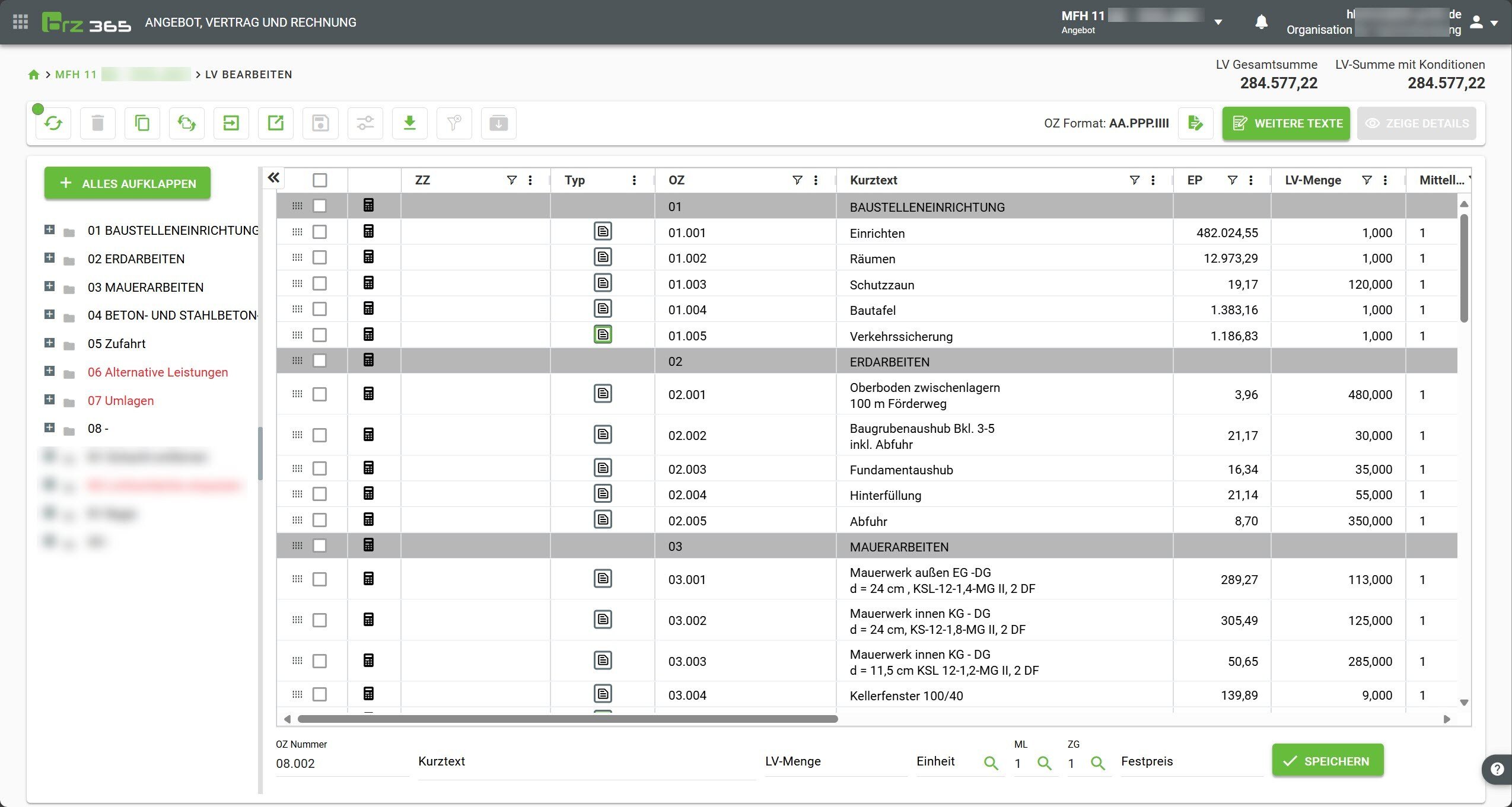Expand the 02 ERDARBEITEN tree node
This screenshot has height=807, width=1512.
tap(50, 258)
